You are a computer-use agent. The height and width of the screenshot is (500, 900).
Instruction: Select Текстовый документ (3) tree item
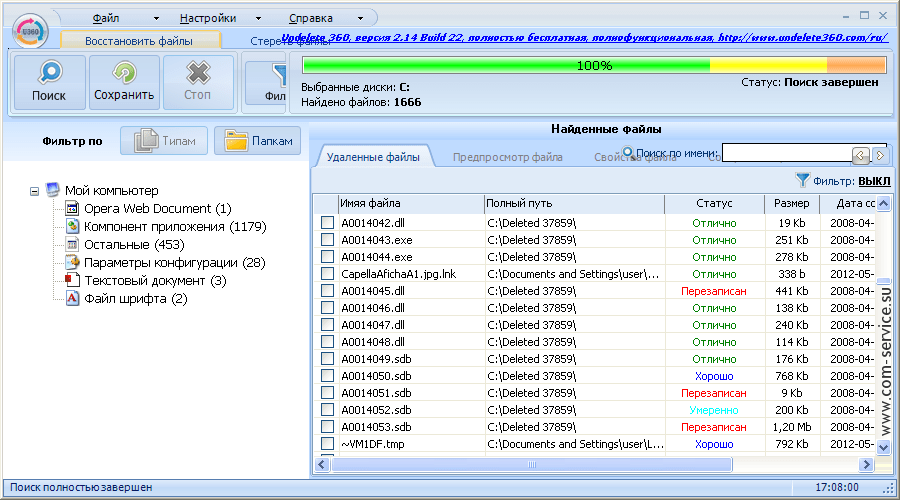(156, 281)
